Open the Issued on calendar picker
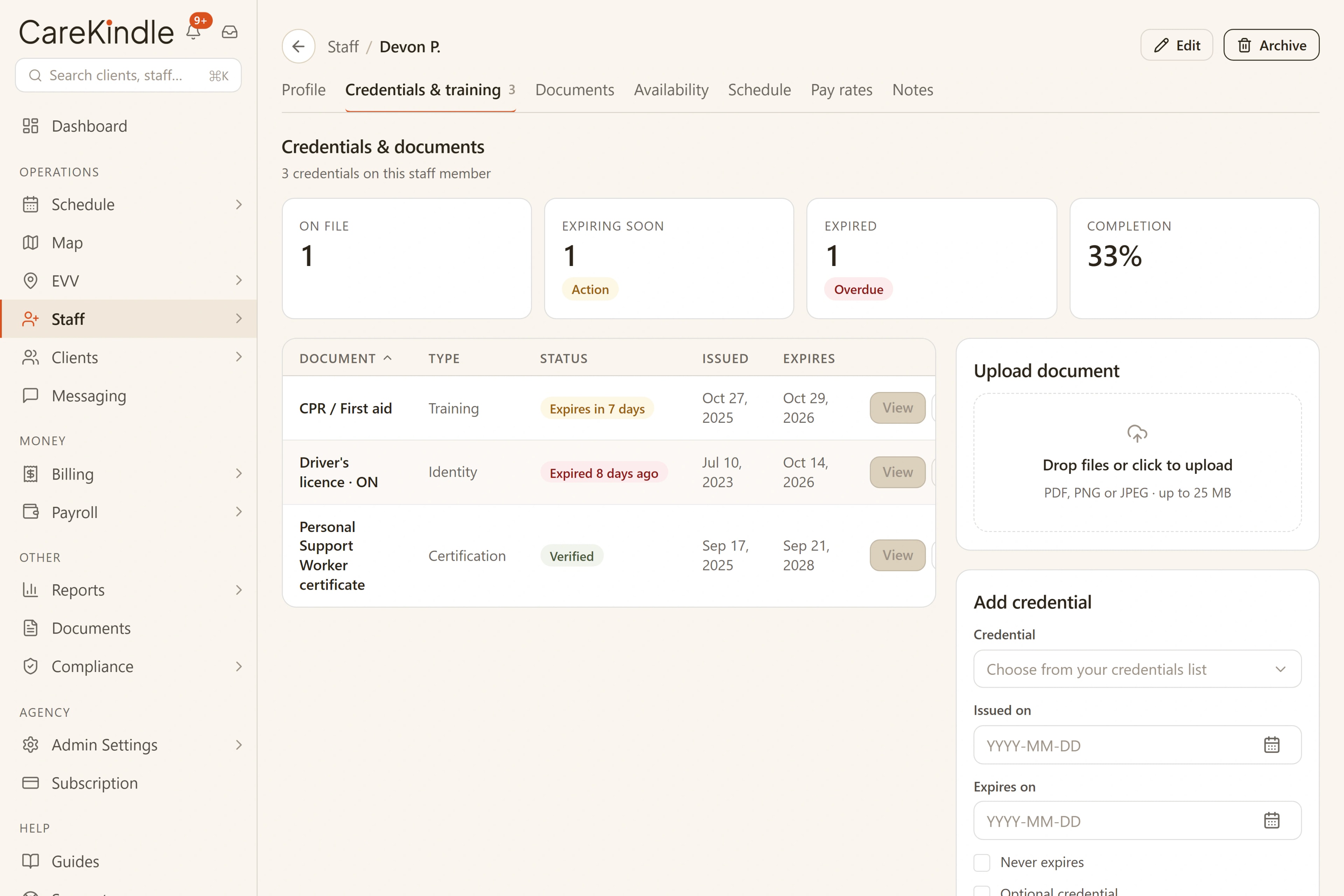Viewport: 1344px width, 896px height. coord(1272,745)
